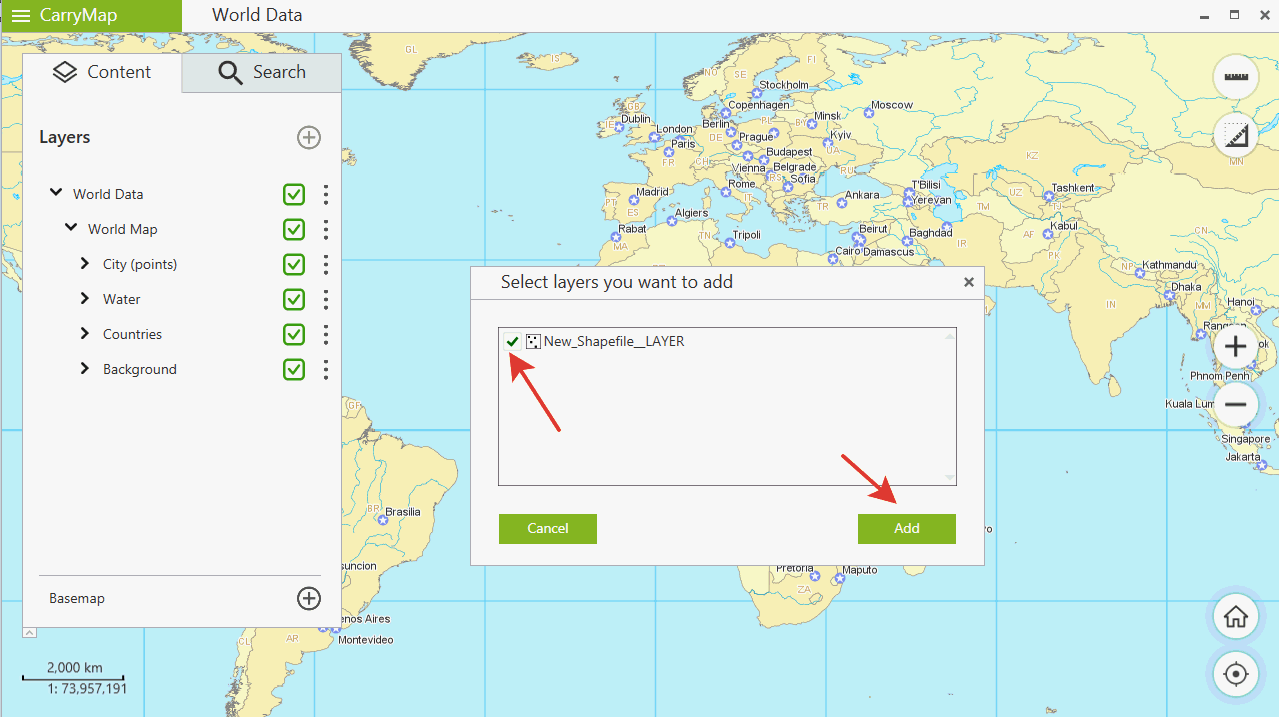This screenshot has width=1279, height=717.
Task: Open options menu for Water layer
Action: pos(326,299)
